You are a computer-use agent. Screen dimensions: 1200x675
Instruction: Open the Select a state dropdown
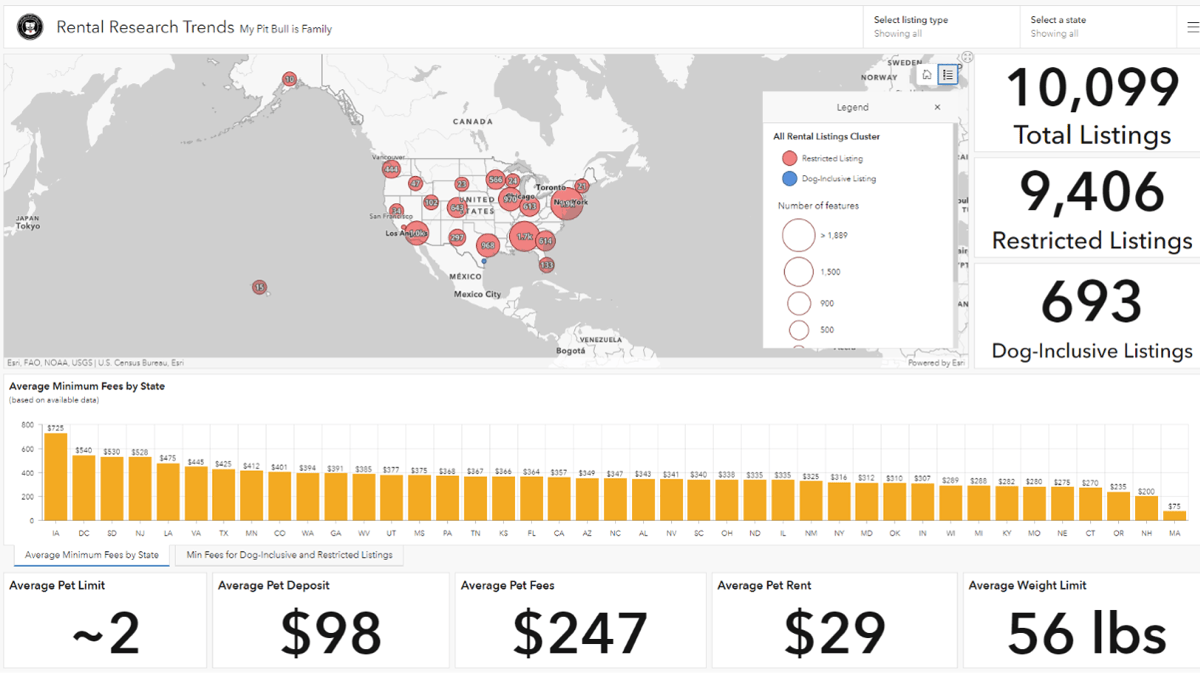(1096, 27)
